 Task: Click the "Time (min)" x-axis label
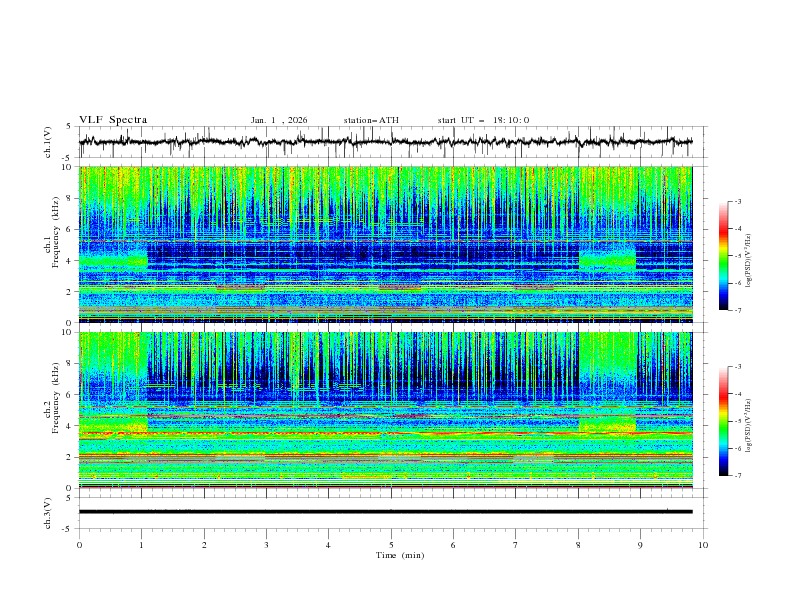[400, 555]
